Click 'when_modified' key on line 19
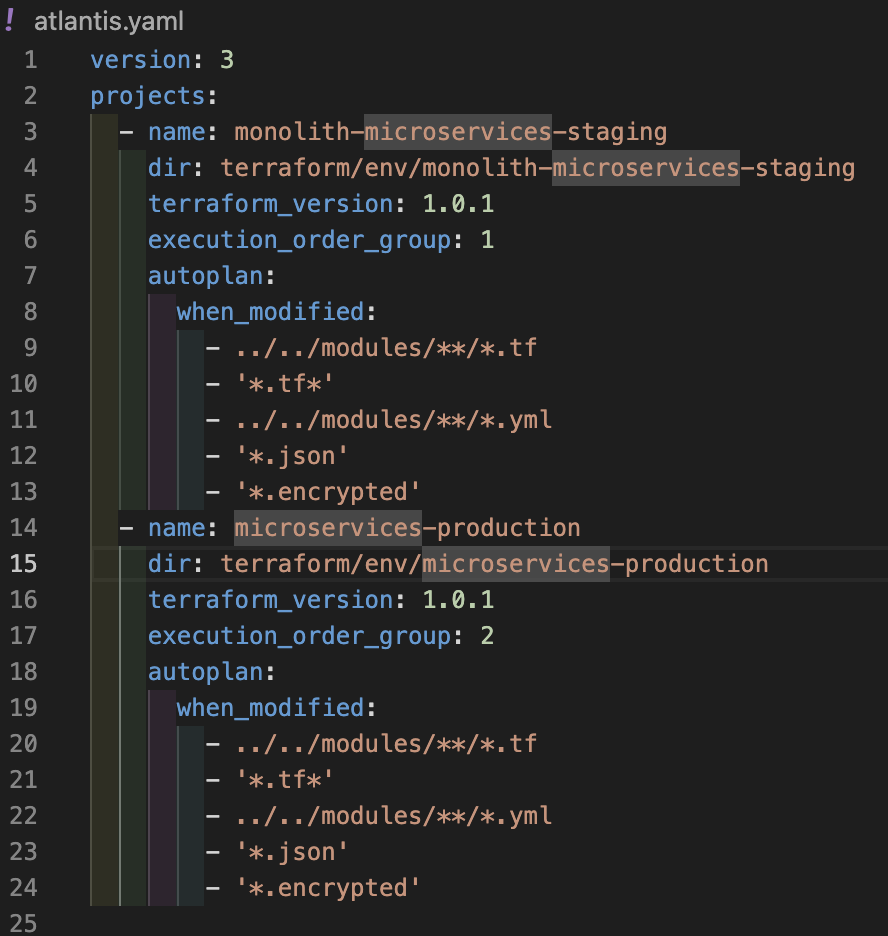The height and width of the screenshot is (936, 888). [270, 708]
